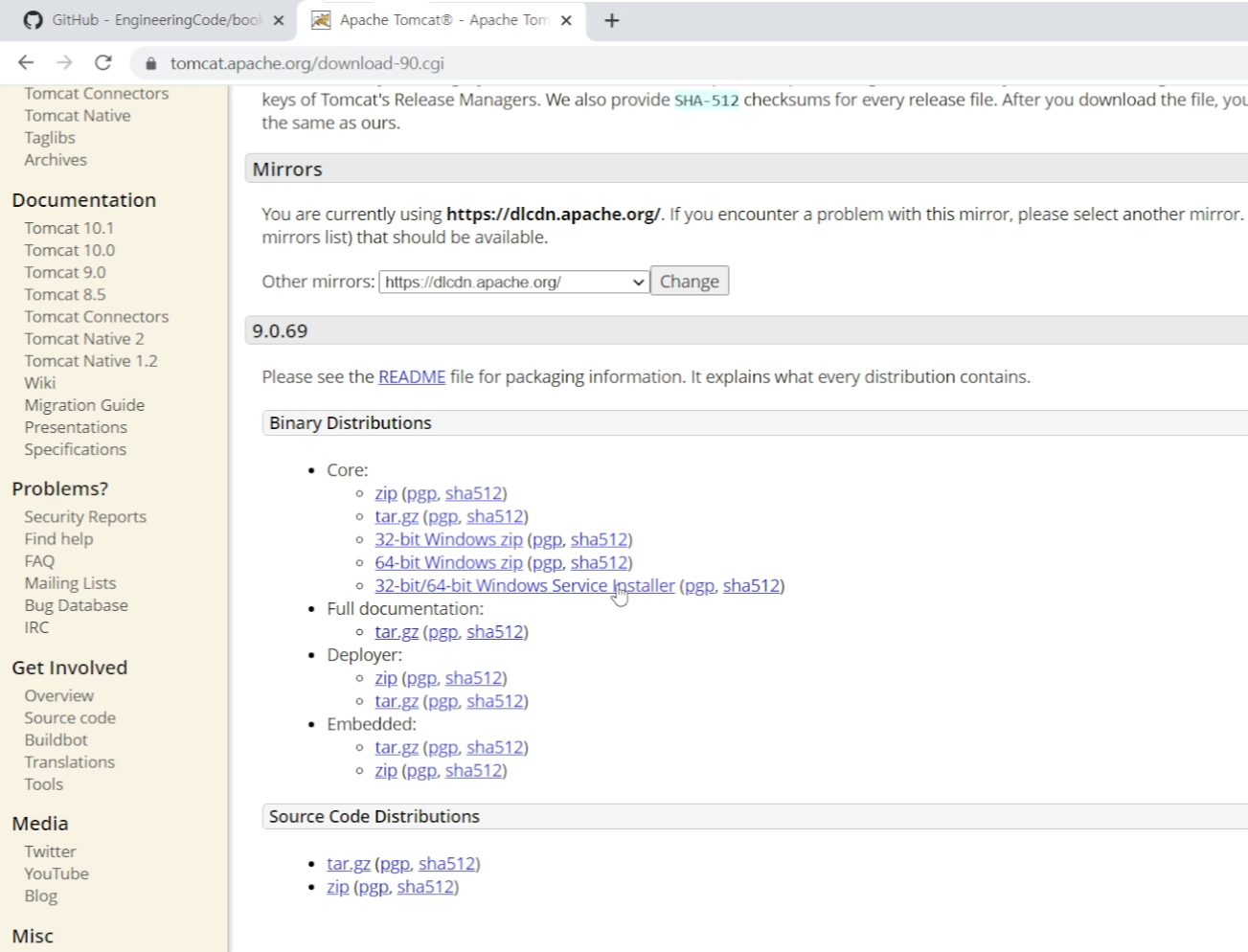
Task: Open the README link
Action: tap(412, 376)
